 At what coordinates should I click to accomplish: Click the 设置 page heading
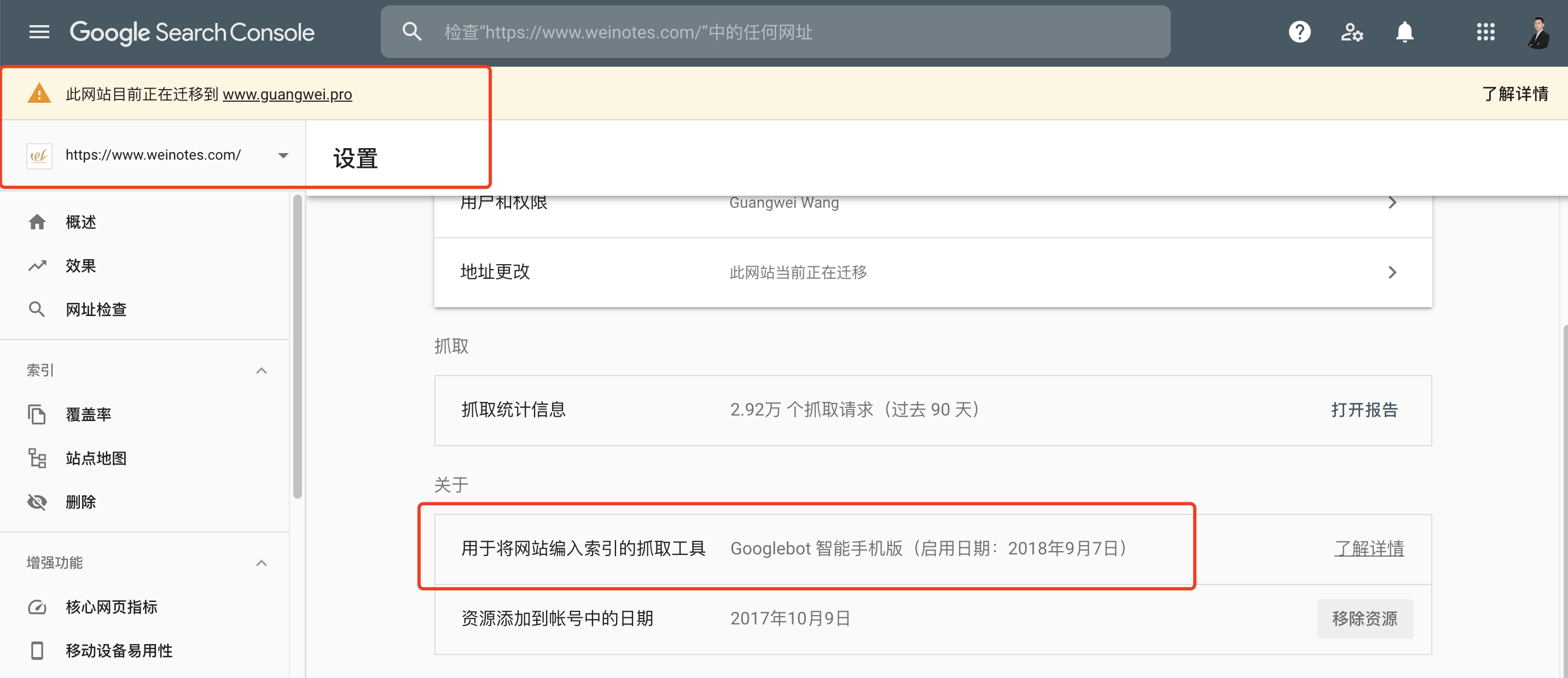356,159
